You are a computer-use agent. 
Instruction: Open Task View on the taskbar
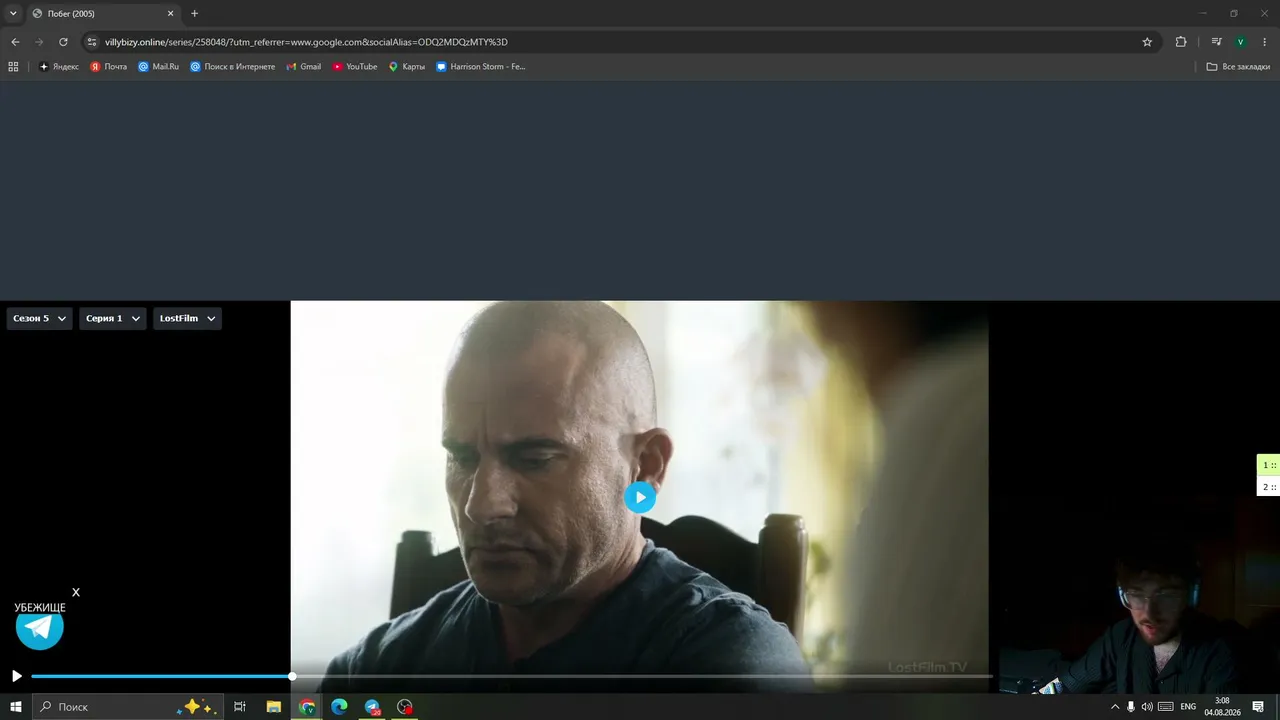pyautogui.click(x=240, y=707)
